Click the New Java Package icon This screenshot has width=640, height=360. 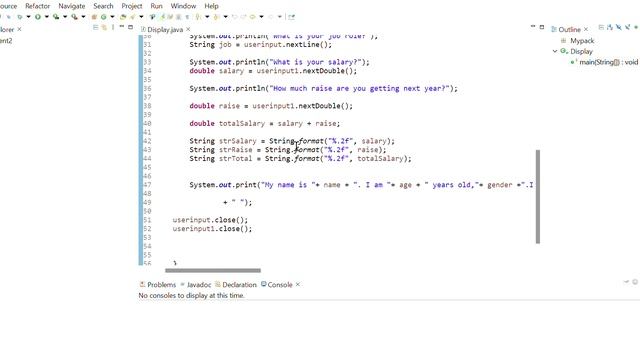[x=94, y=17]
